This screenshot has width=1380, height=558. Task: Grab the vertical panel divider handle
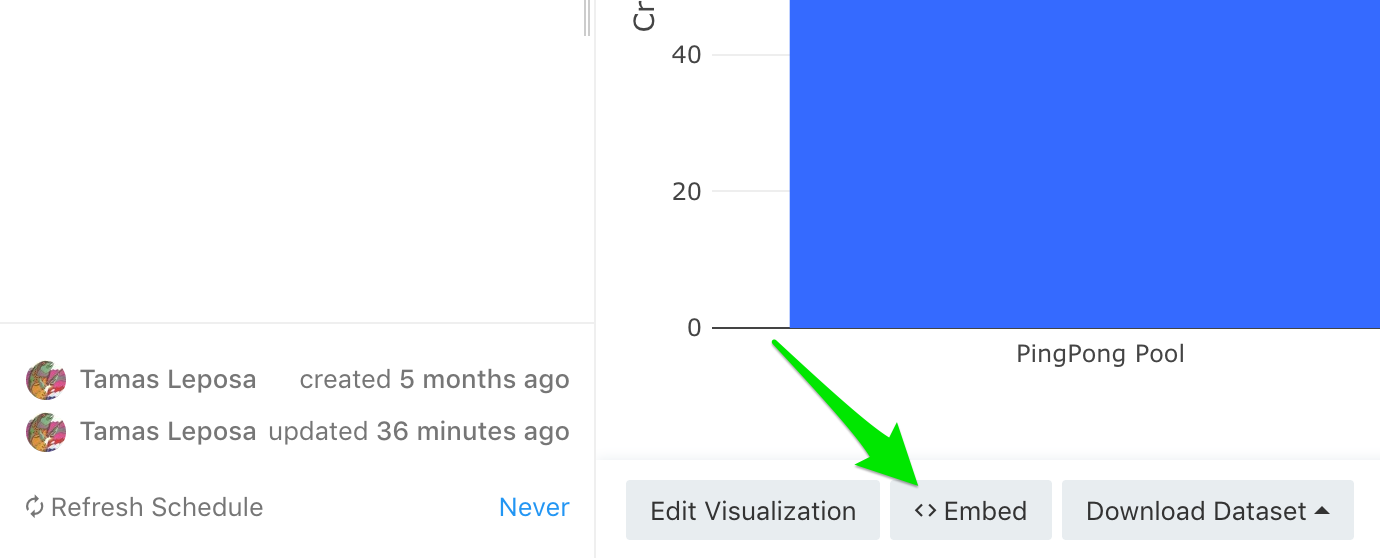point(587,18)
